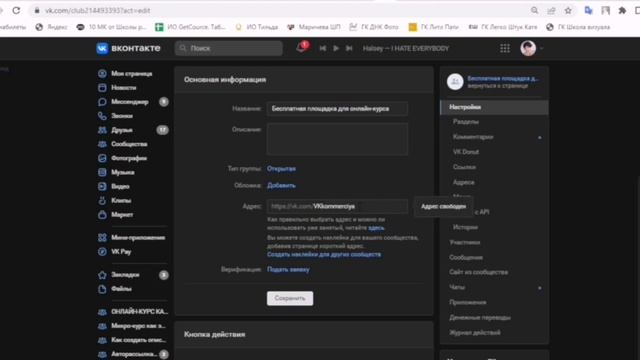640x360 pixels.
Task: Edit the Адрес field VKkommerciya
Action: [x=337, y=206]
